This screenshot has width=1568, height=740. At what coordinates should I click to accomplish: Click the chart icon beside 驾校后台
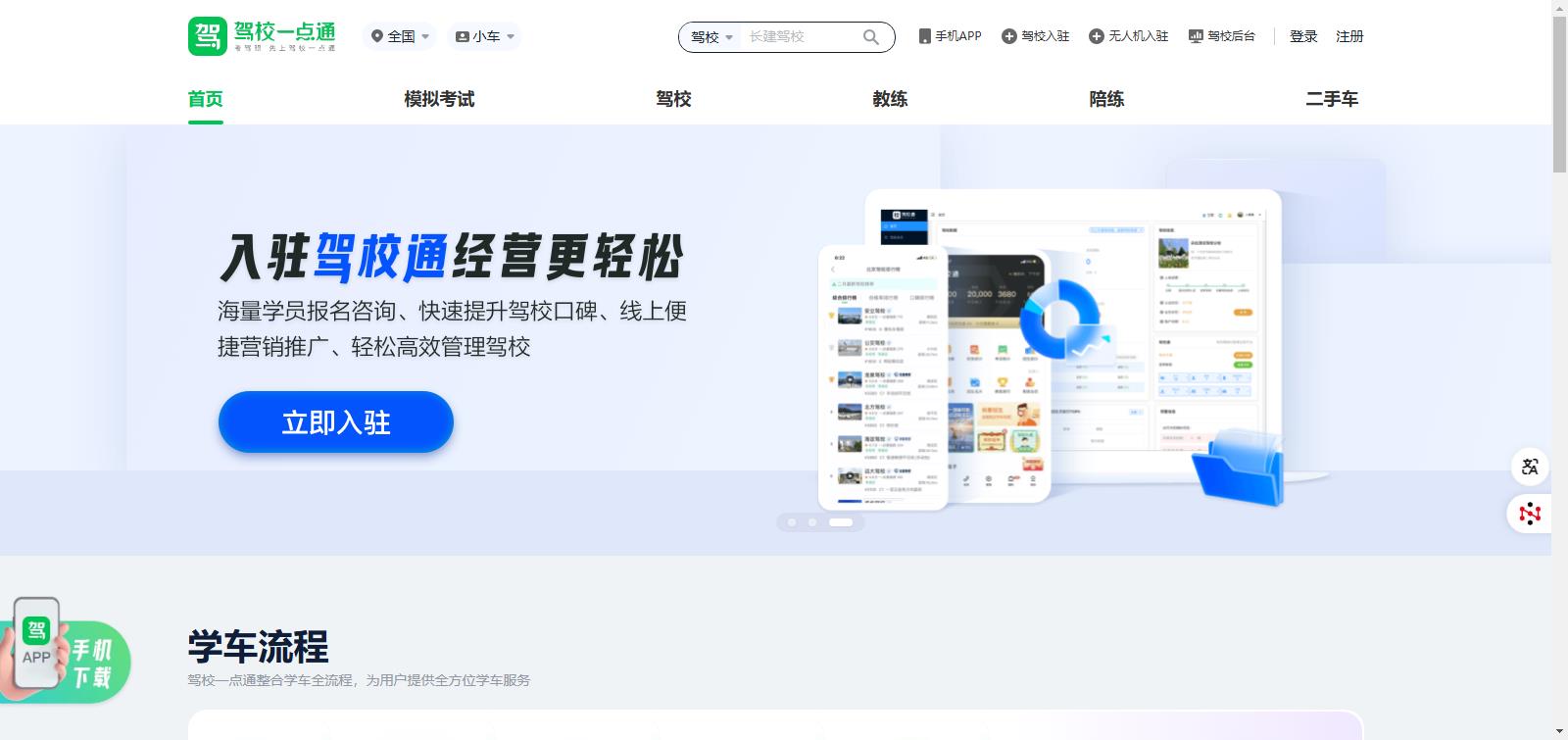[1196, 36]
